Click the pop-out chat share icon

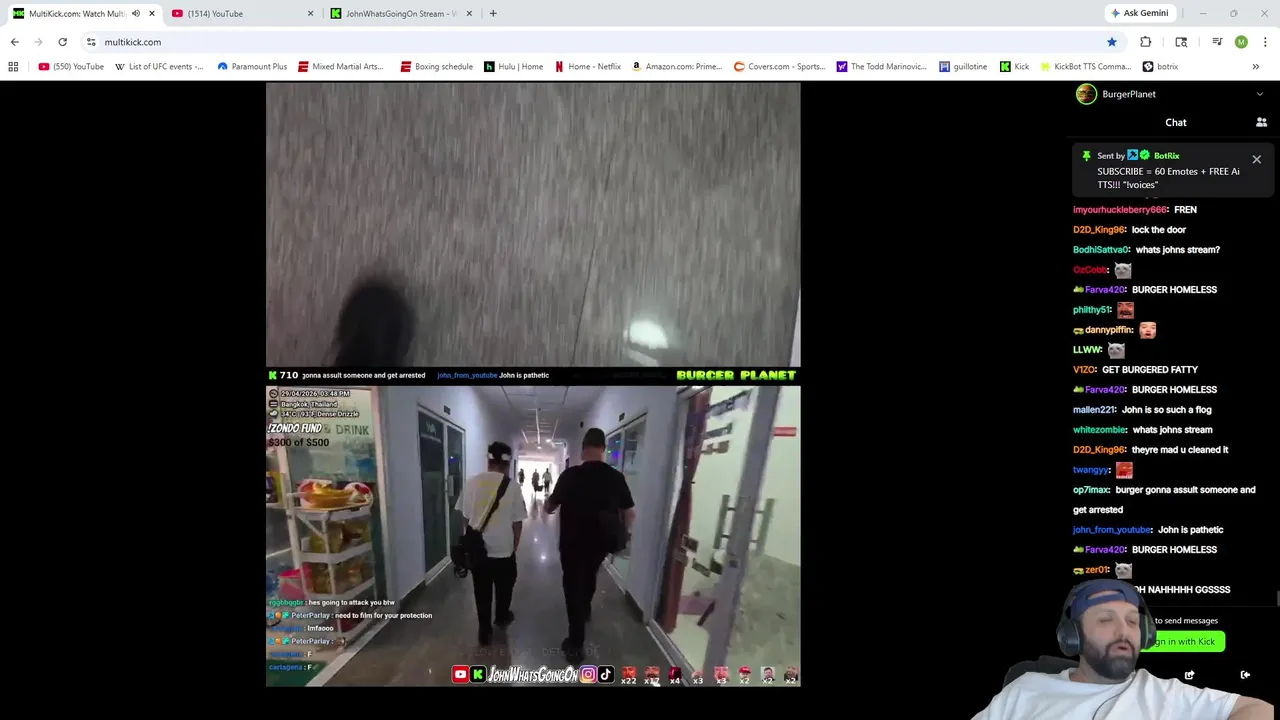tap(1189, 675)
